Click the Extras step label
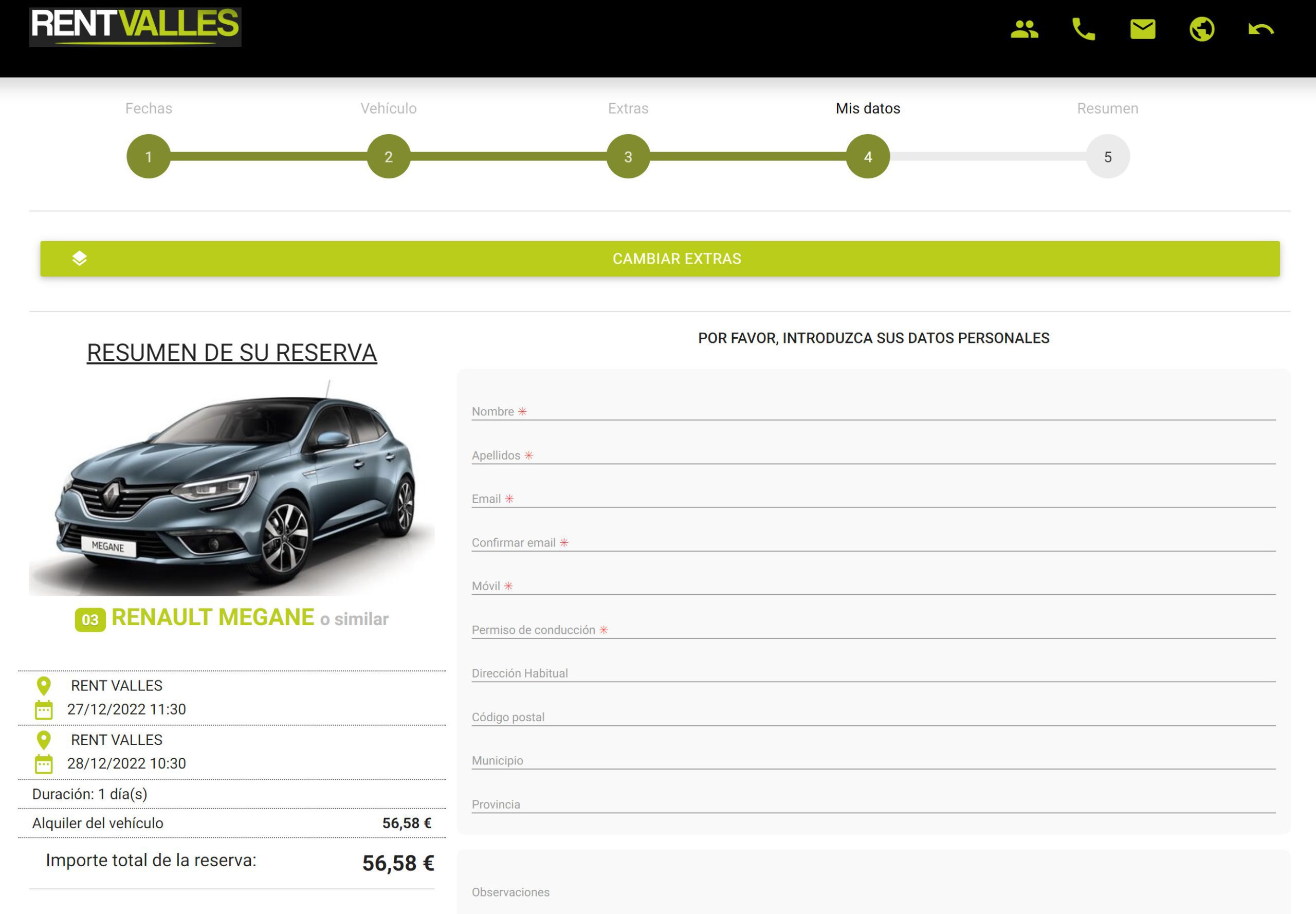The width and height of the screenshot is (1316, 914). (x=628, y=108)
